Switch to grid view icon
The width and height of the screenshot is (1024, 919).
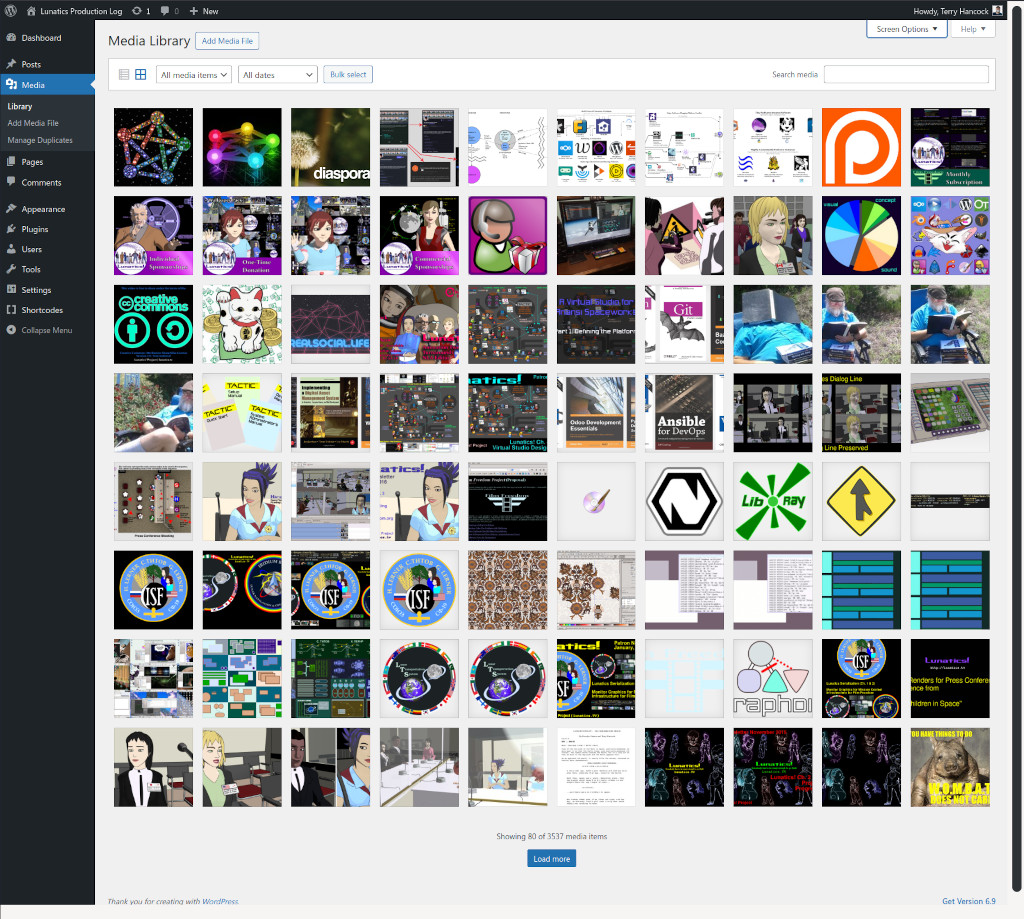point(141,75)
